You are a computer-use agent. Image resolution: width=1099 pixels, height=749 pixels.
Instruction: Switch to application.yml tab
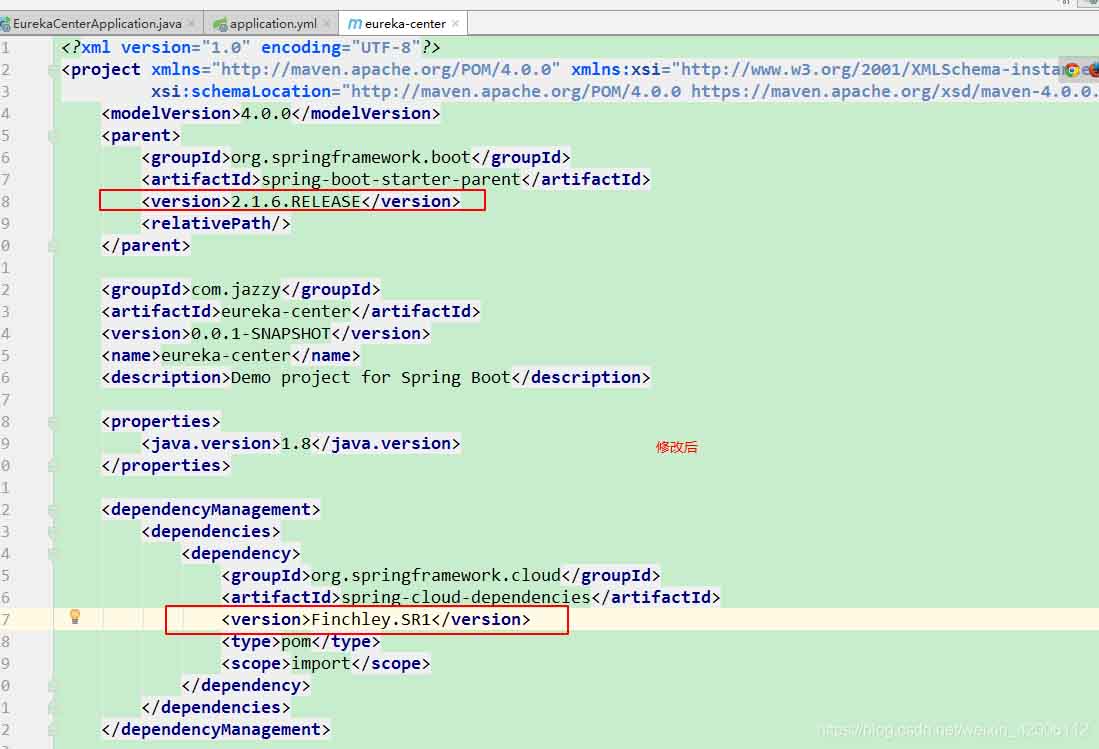coord(273,24)
